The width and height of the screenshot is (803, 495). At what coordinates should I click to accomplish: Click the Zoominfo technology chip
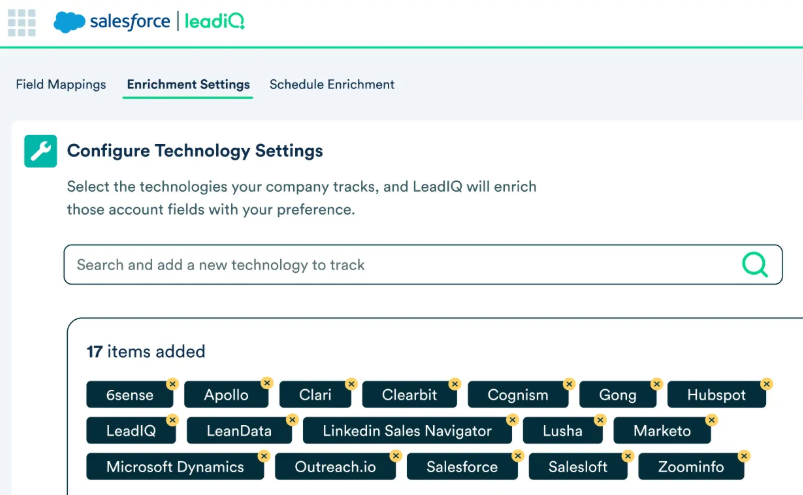(x=691, y=466)
